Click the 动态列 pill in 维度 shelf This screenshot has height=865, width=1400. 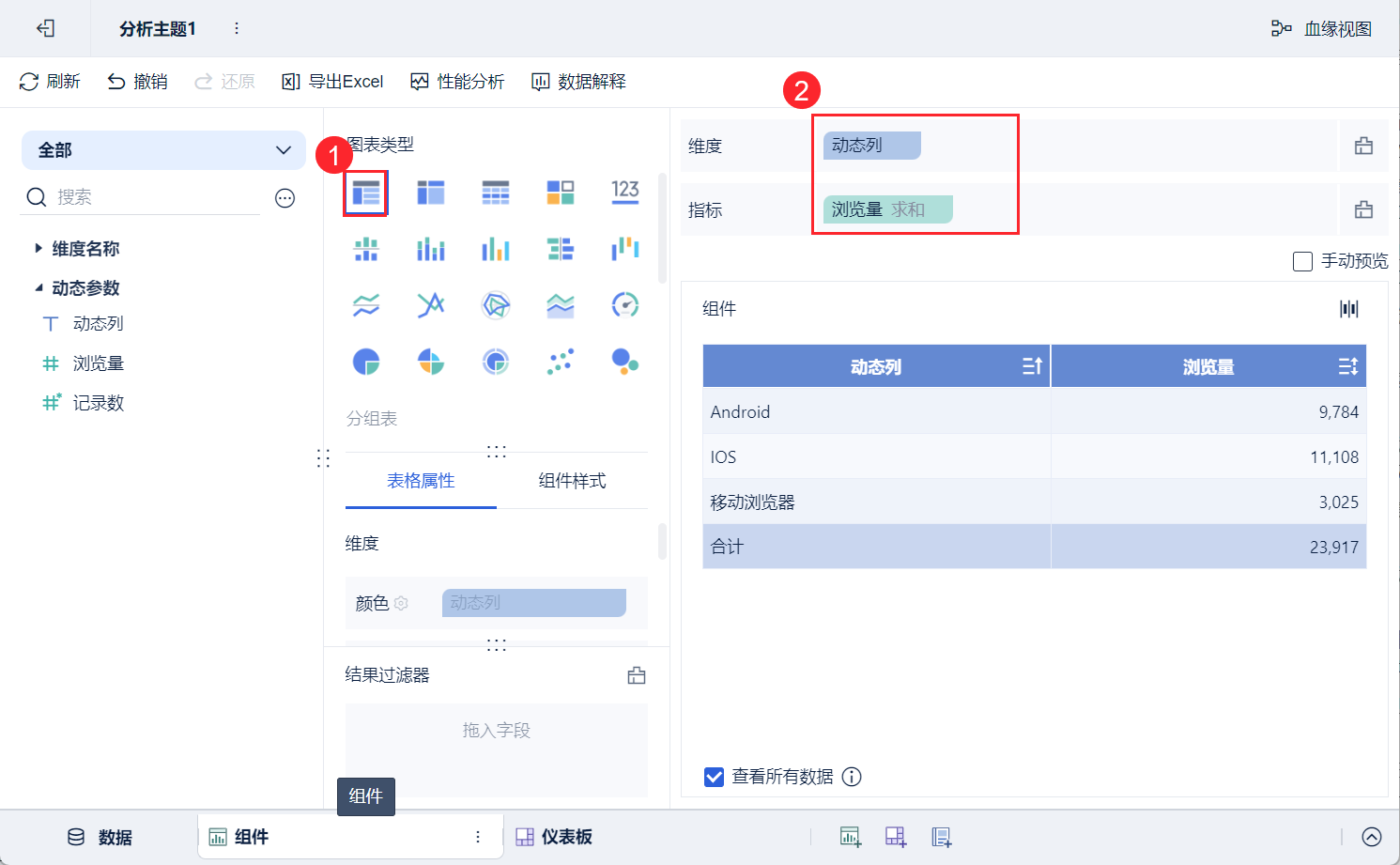pos(872,146)
